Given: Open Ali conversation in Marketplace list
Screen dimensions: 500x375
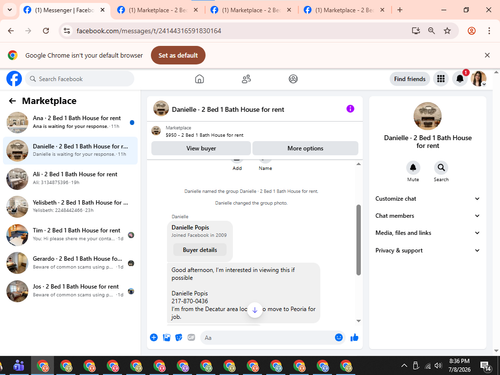Looking at the screenshot, I should (70, 178).
